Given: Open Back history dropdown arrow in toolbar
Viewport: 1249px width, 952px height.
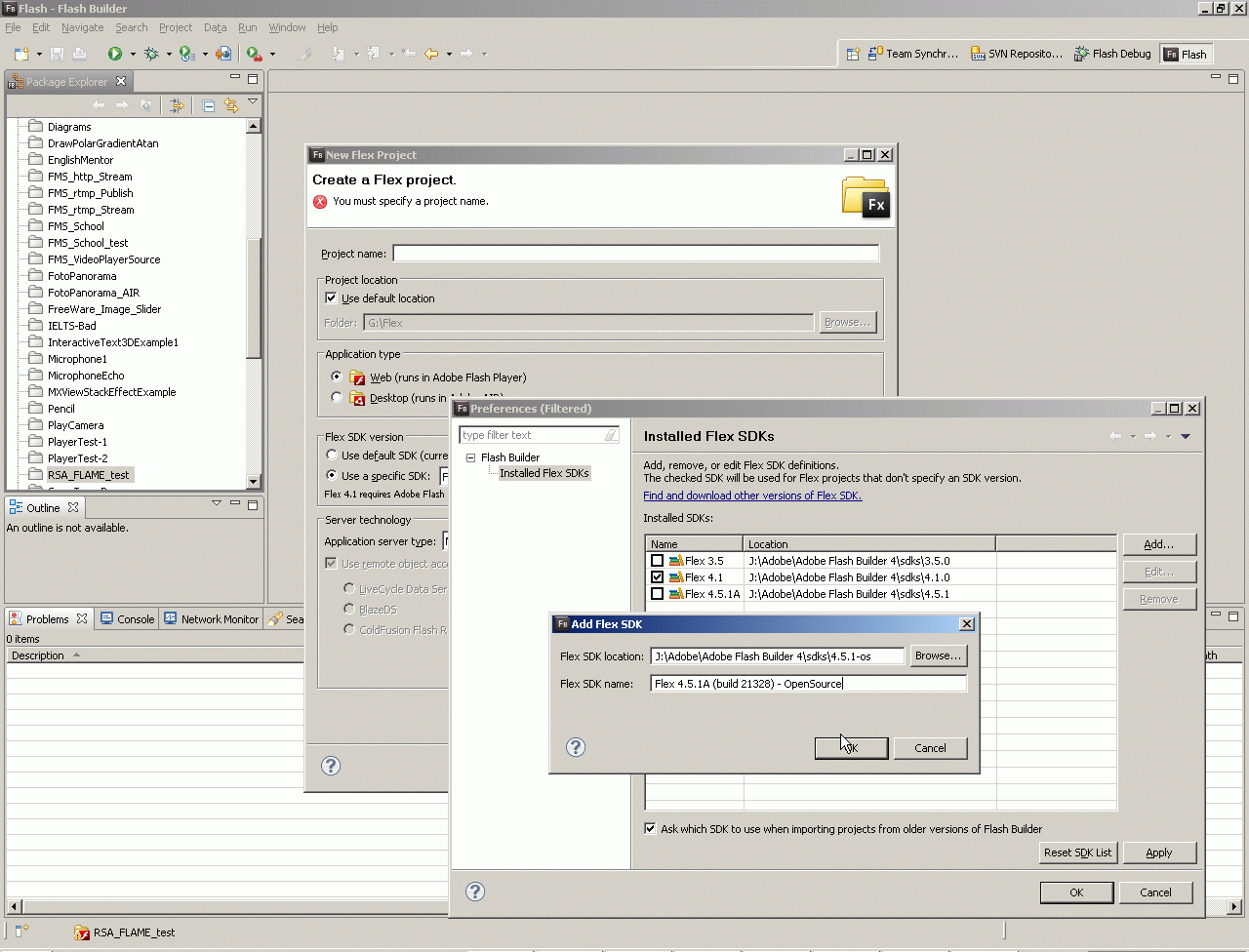Looking at the screenshot, I should point(449,55).
